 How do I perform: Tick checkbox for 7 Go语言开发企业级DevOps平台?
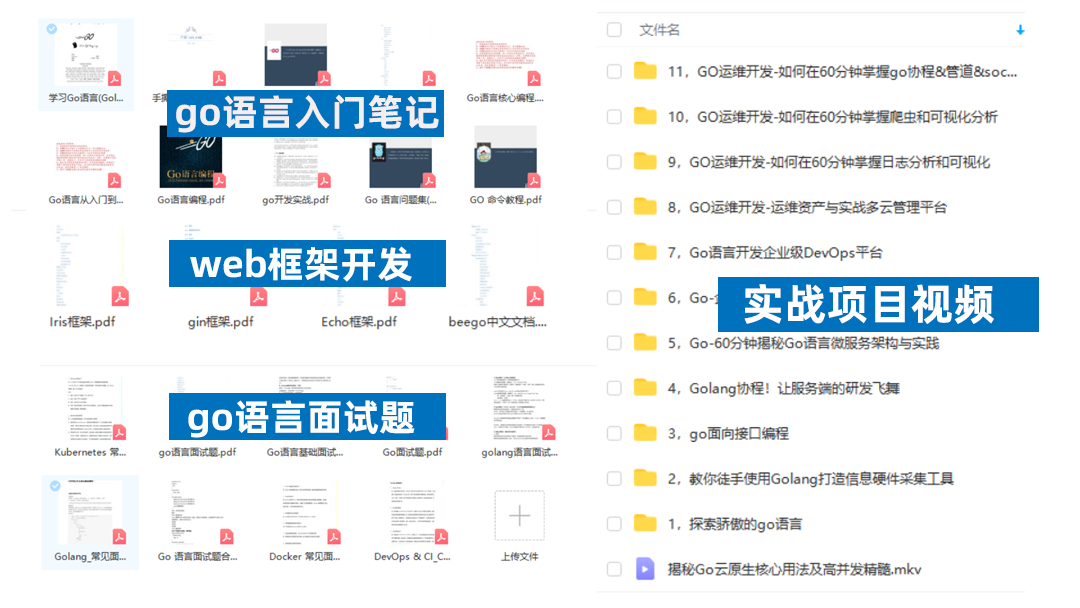pyautogui.click(x=614, y=253)
